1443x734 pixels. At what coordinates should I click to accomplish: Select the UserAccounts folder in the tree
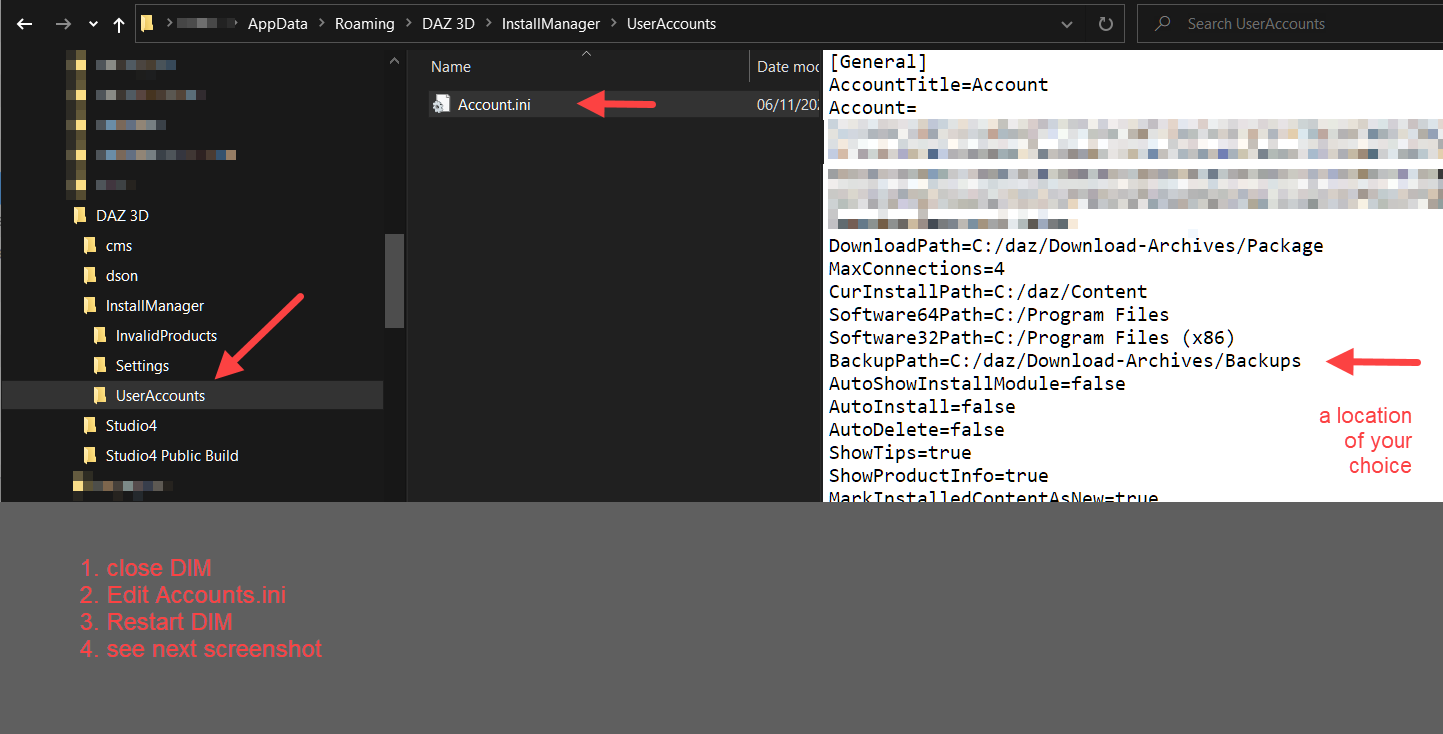pos(160,395)
